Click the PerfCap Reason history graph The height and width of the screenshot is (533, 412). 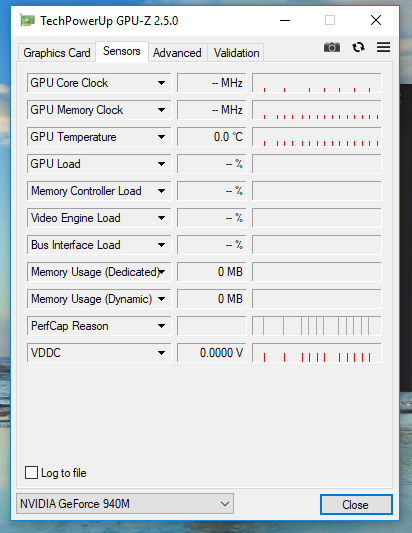coord(317,326)
